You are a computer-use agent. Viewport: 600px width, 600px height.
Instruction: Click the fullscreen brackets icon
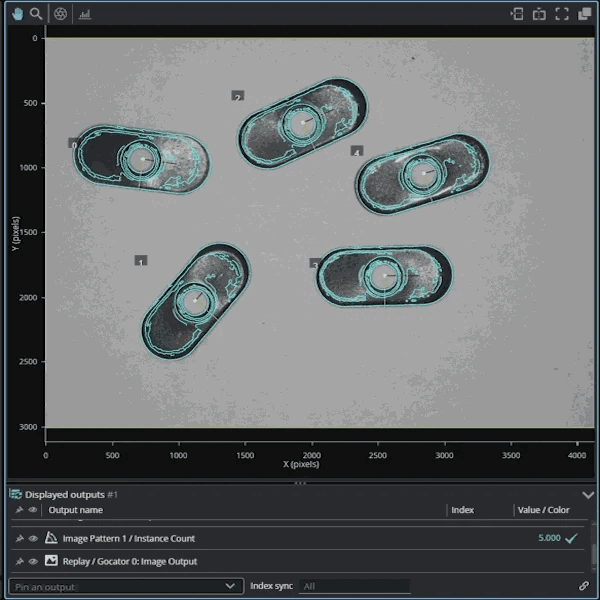click(x=562, y=14)
